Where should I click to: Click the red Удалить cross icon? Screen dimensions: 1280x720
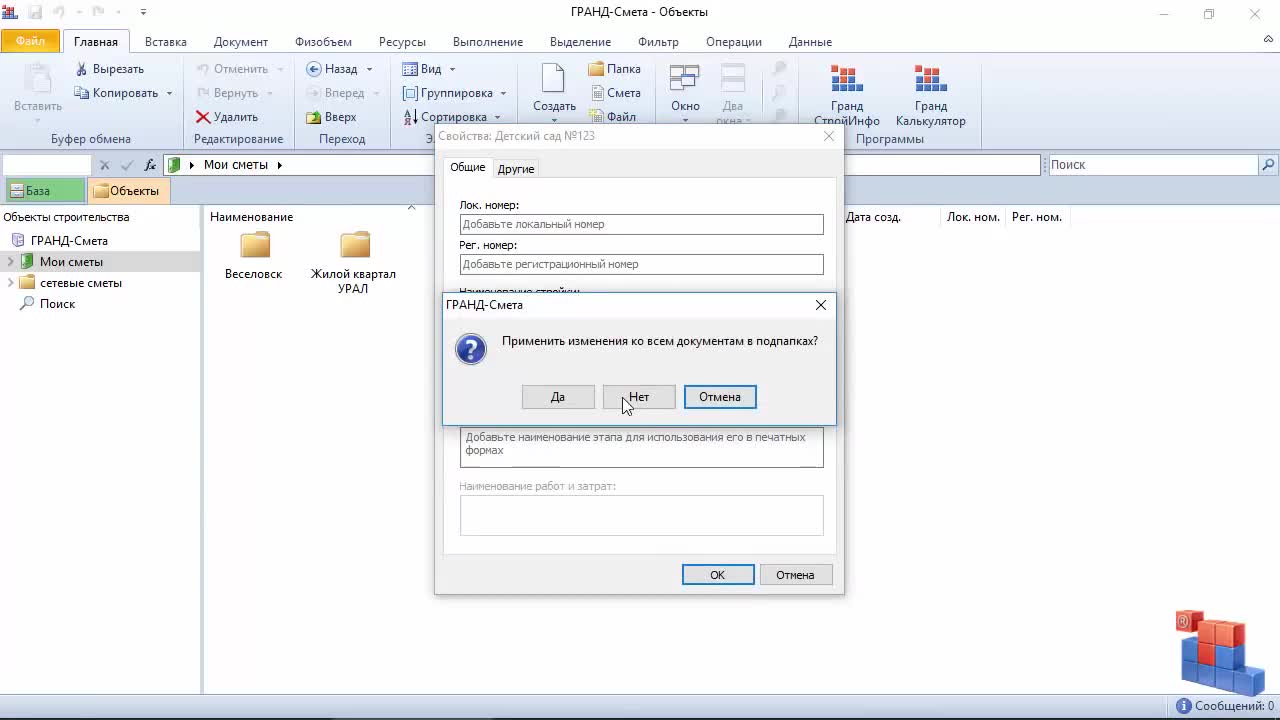(x=202, y=117)
